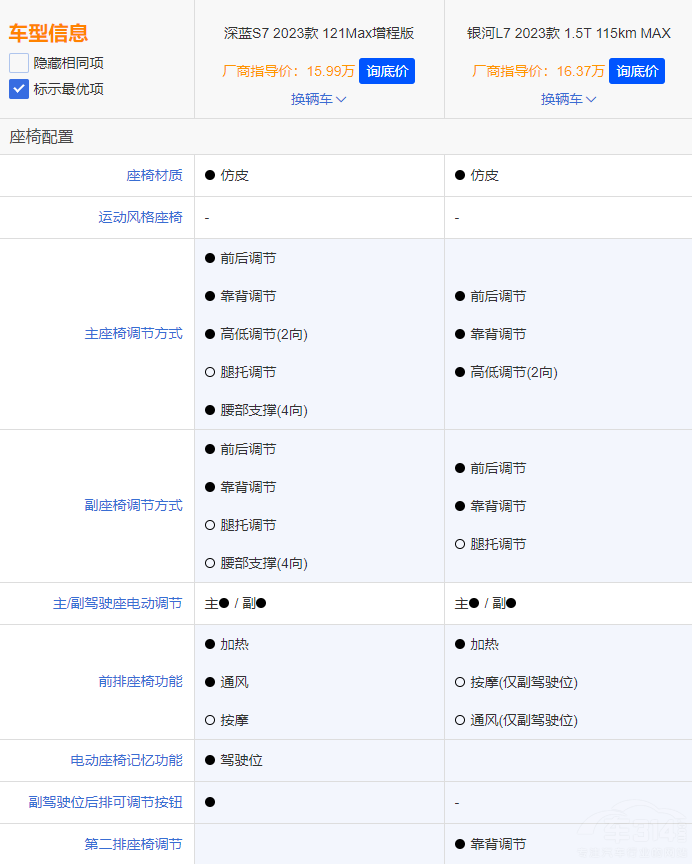
Task: Open 换辆车 dropdown under 银河L7
Action: point(569,99)
